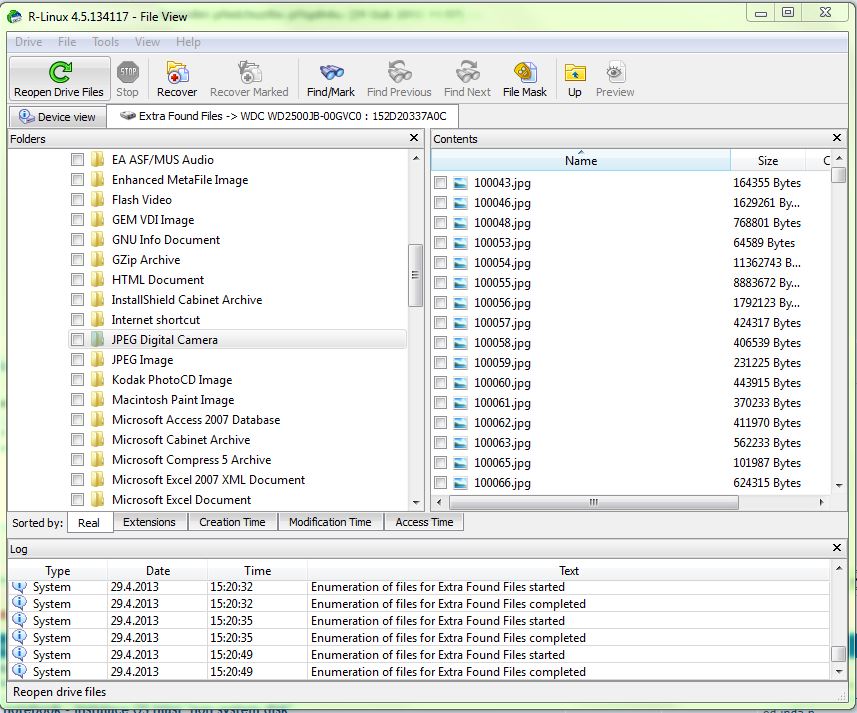Click the Log panel scrollbar thumb
The height and width of the screenshot is (713, 857).
pyautogui.click(x=838, y=653)
